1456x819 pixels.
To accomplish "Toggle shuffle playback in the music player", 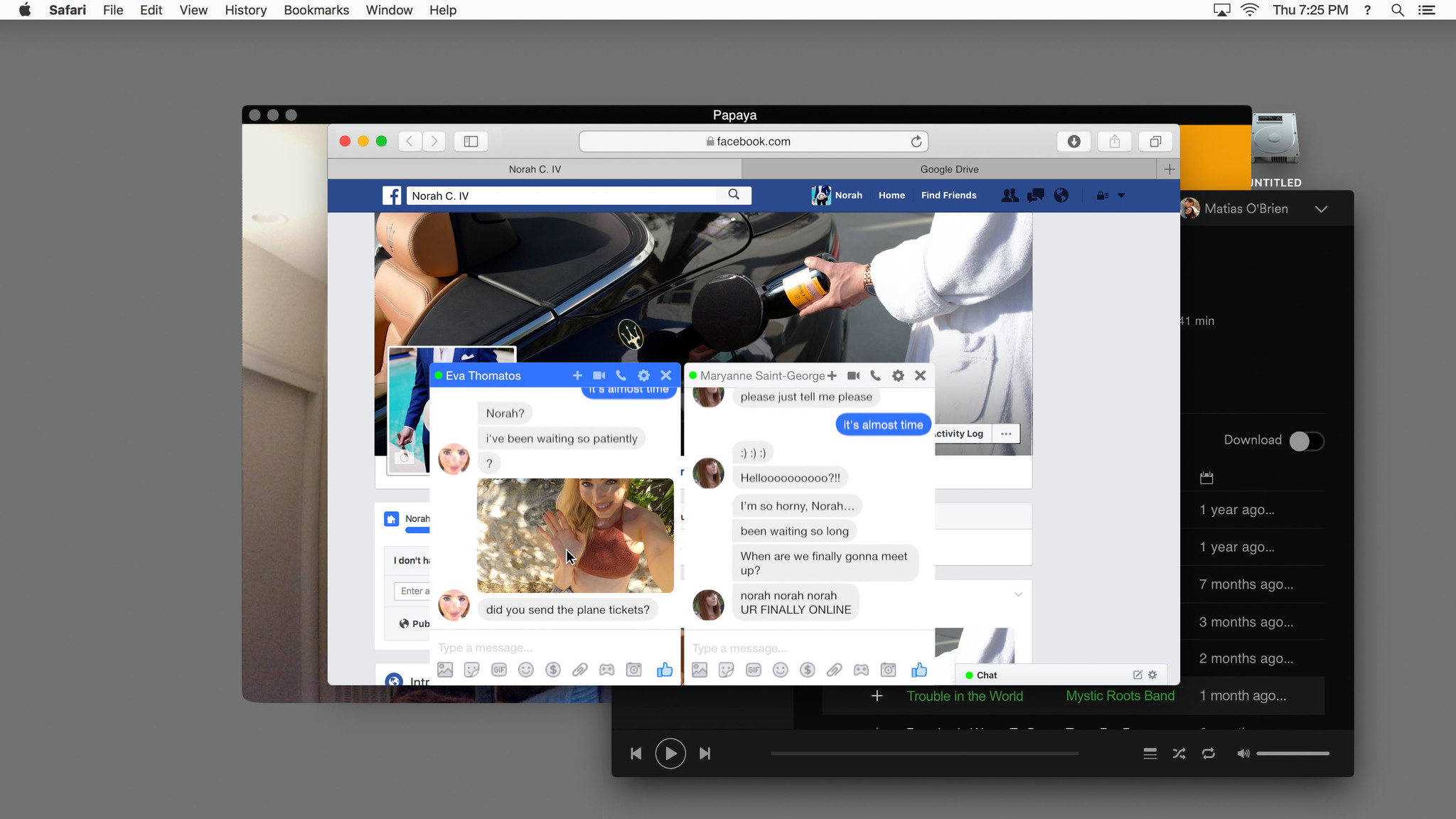I will 1180,753.
